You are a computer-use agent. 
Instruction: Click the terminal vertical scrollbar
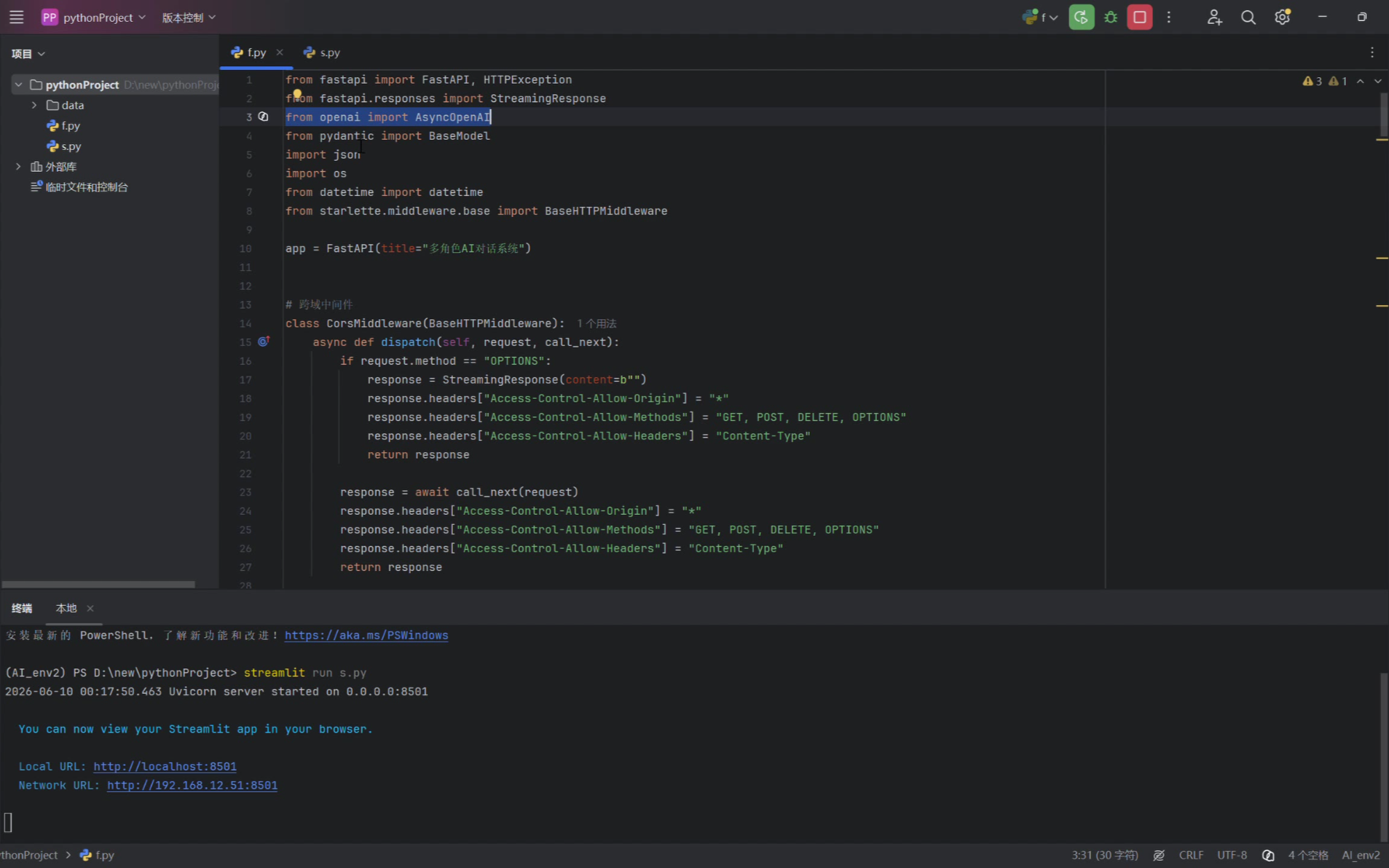(x=1384, y=757)
